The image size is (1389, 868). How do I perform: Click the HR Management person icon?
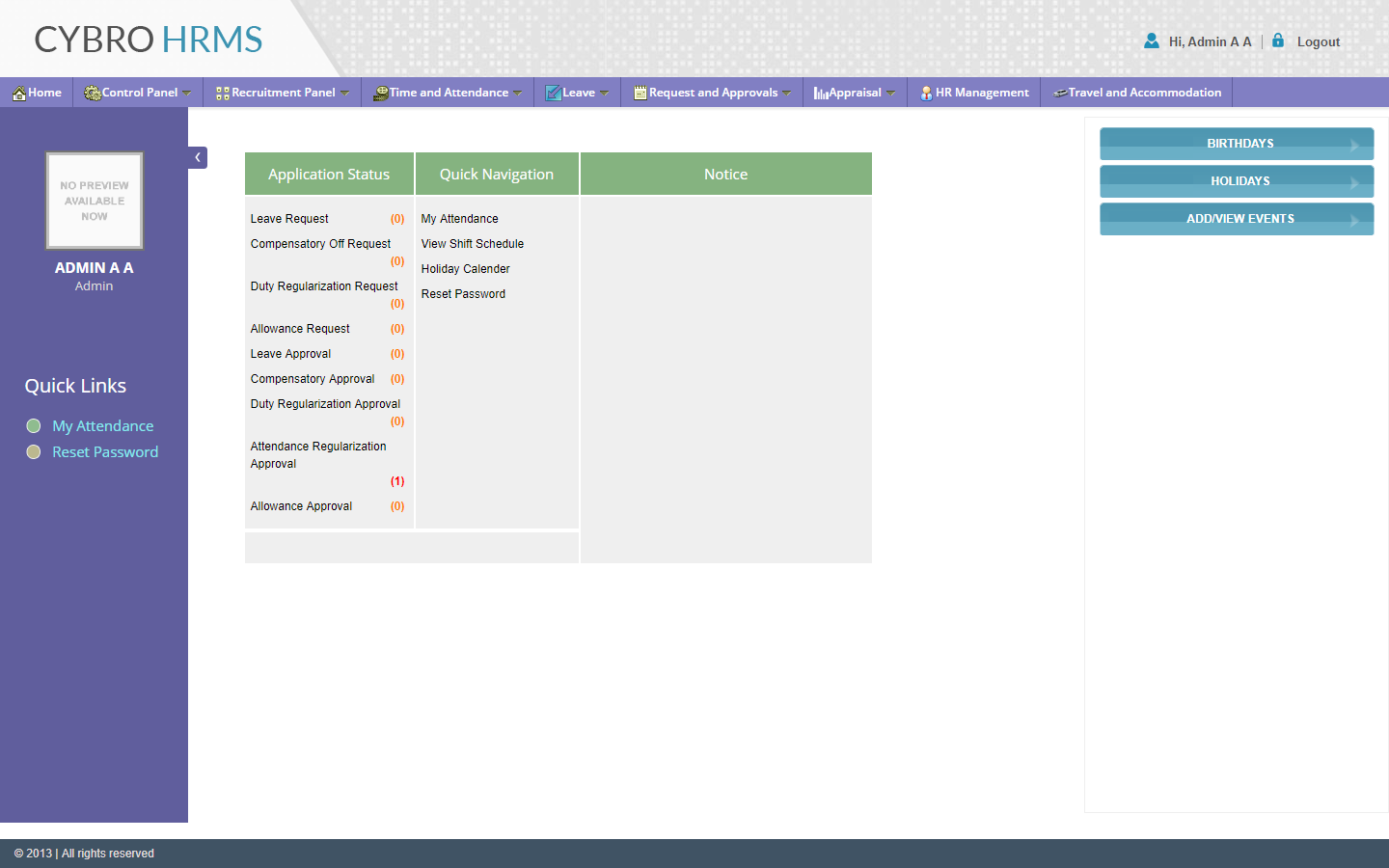[x=926, y=94]
